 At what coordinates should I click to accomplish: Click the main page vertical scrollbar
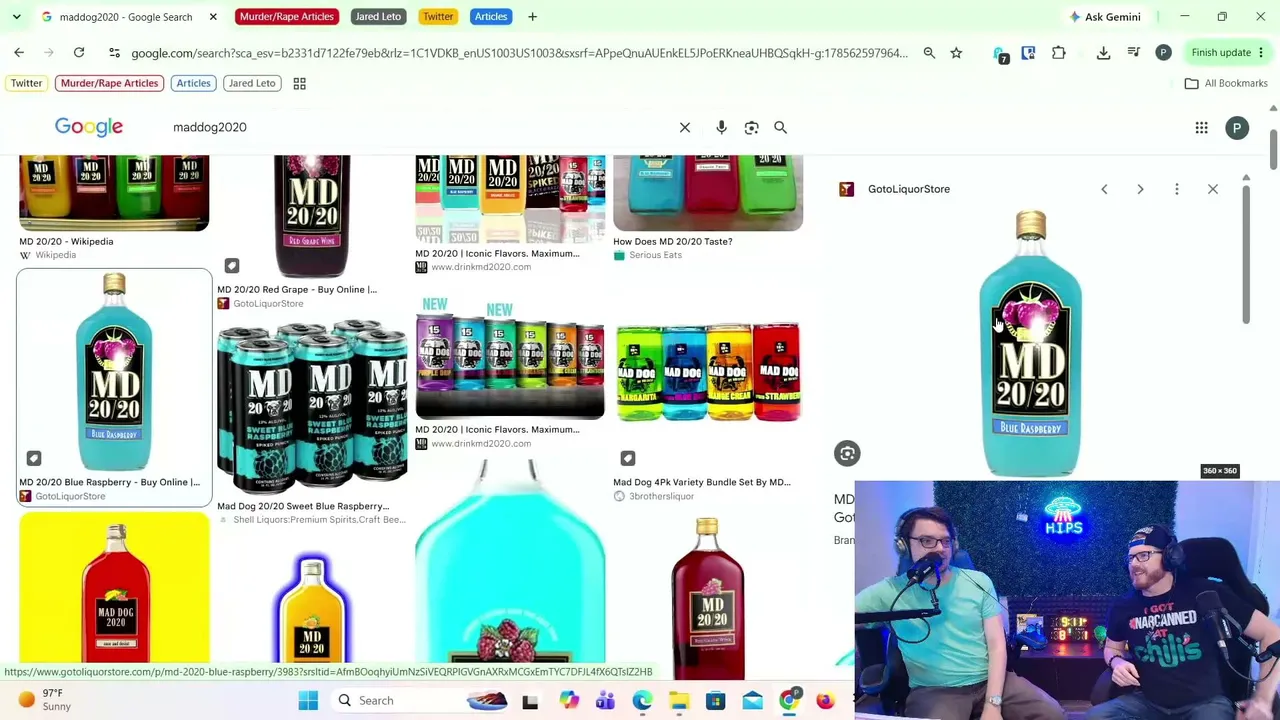(1273, 150)
